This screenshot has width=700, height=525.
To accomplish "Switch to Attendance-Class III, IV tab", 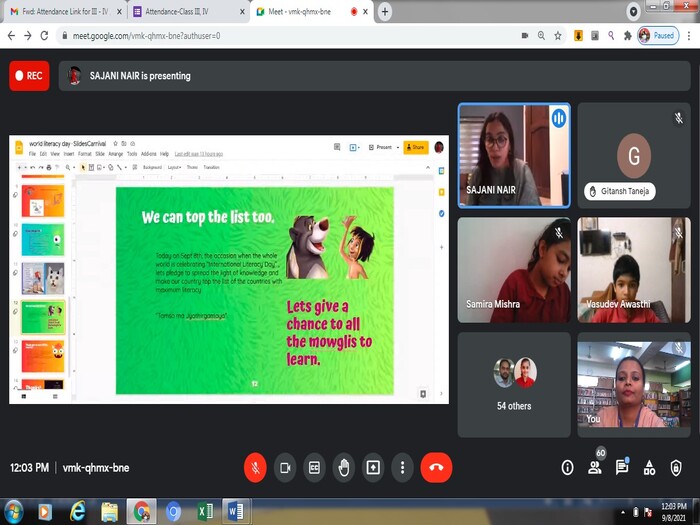I will coord(189,12).
